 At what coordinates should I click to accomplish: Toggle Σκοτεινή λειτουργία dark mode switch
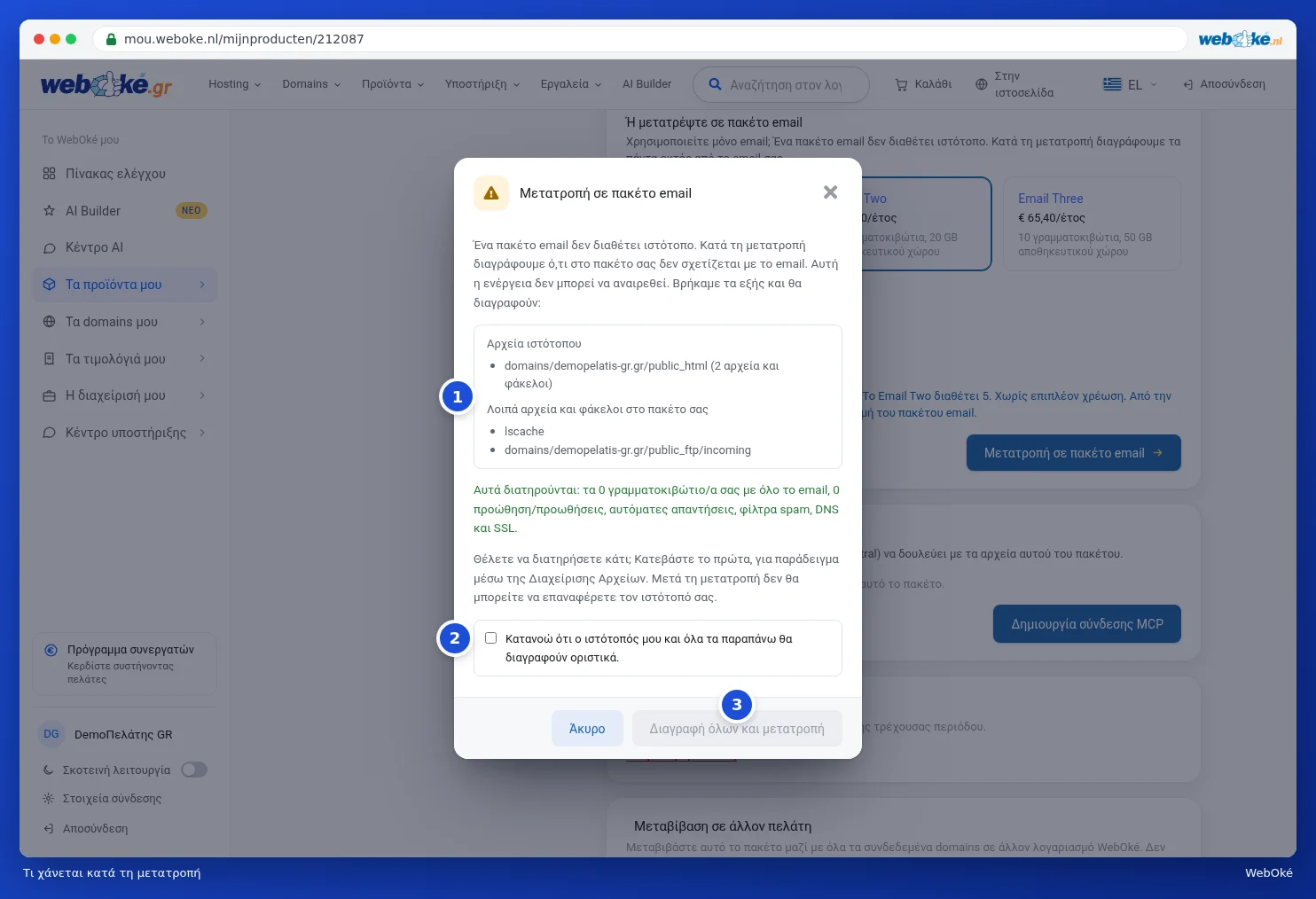pos(194,770)
